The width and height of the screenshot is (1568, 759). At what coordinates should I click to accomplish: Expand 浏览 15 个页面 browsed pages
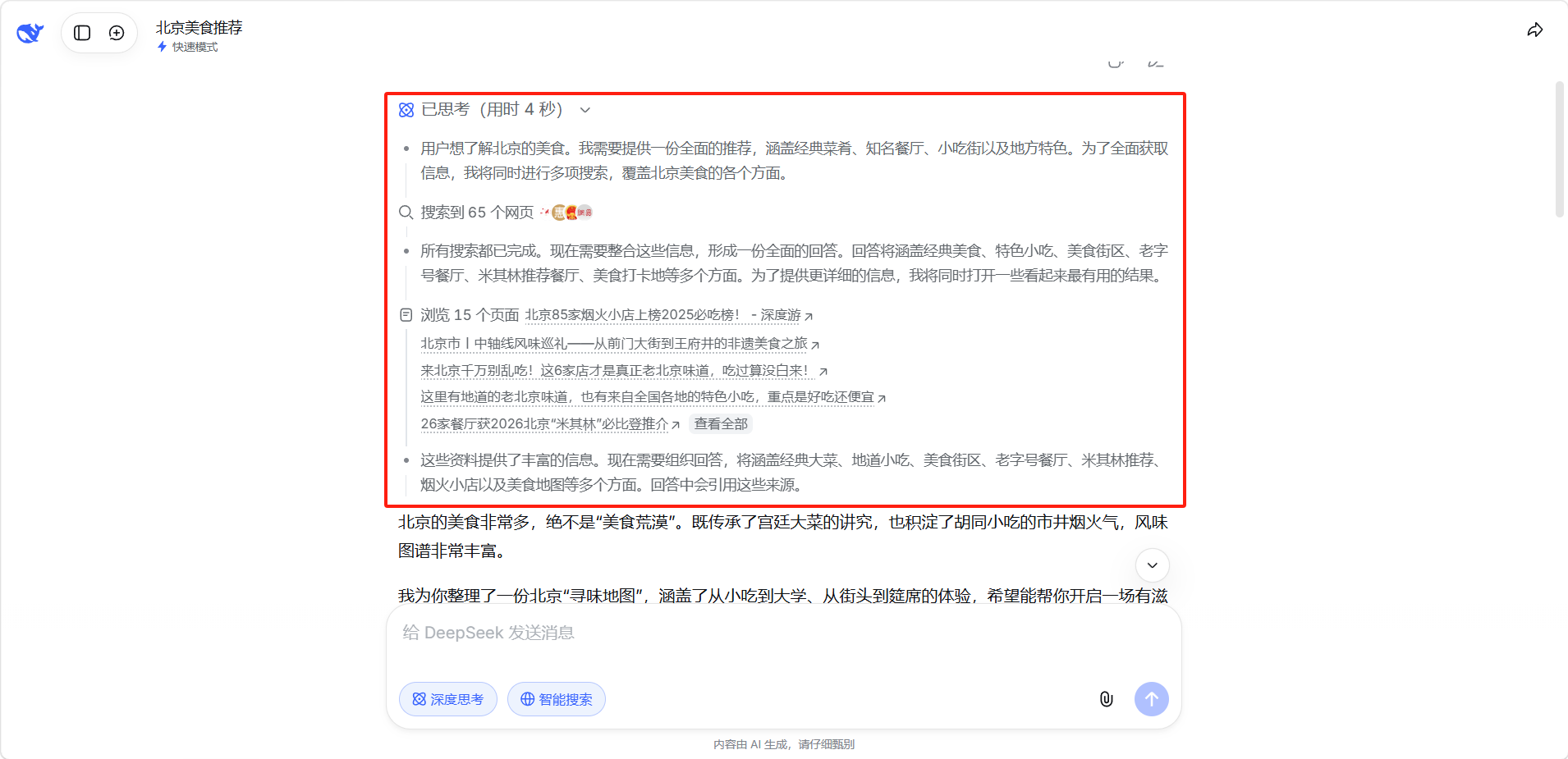(470, 315)
